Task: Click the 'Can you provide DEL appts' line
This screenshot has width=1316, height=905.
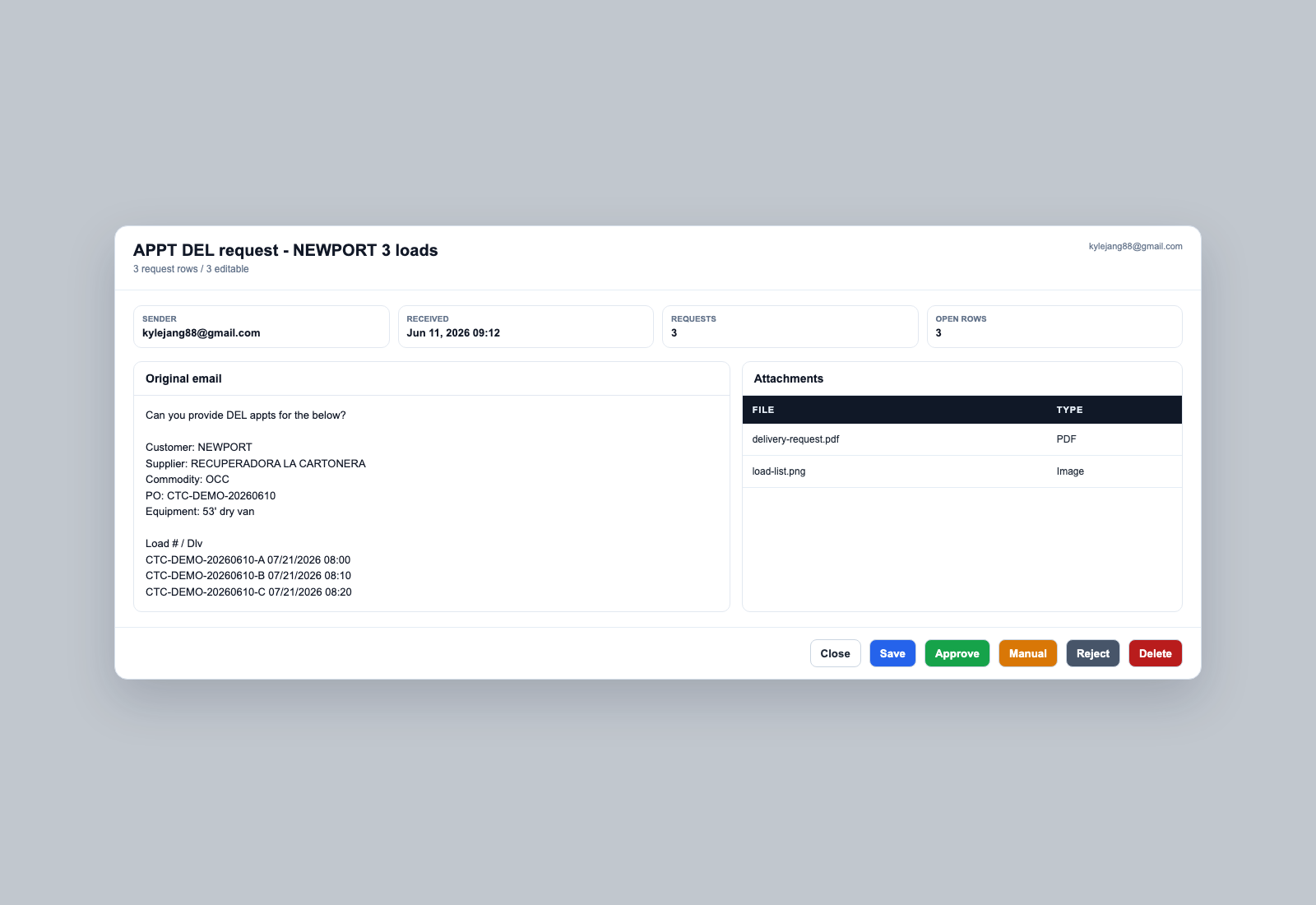Action: click(x=246, y=415)
